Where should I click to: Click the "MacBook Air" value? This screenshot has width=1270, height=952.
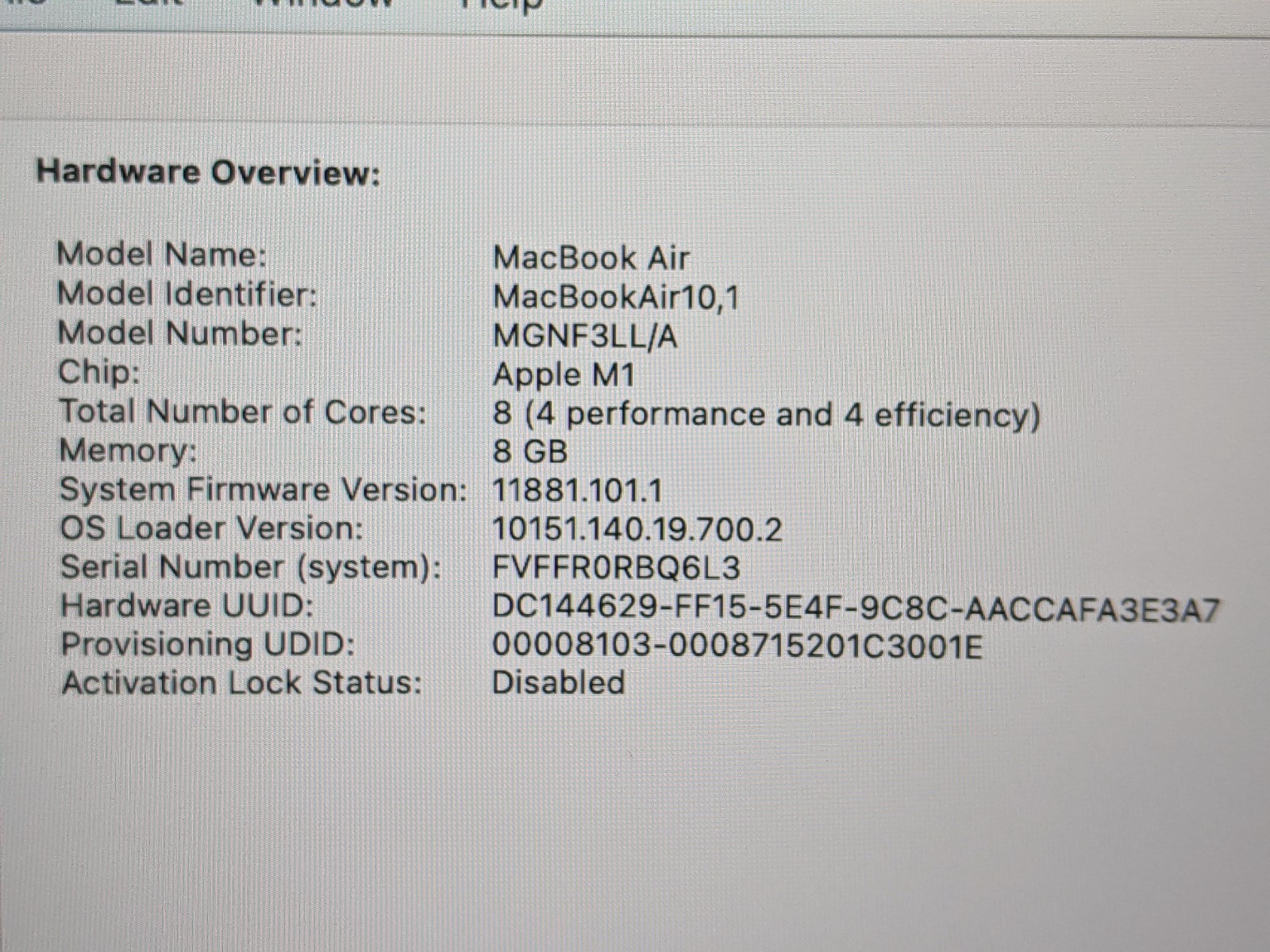coord(591,258)
